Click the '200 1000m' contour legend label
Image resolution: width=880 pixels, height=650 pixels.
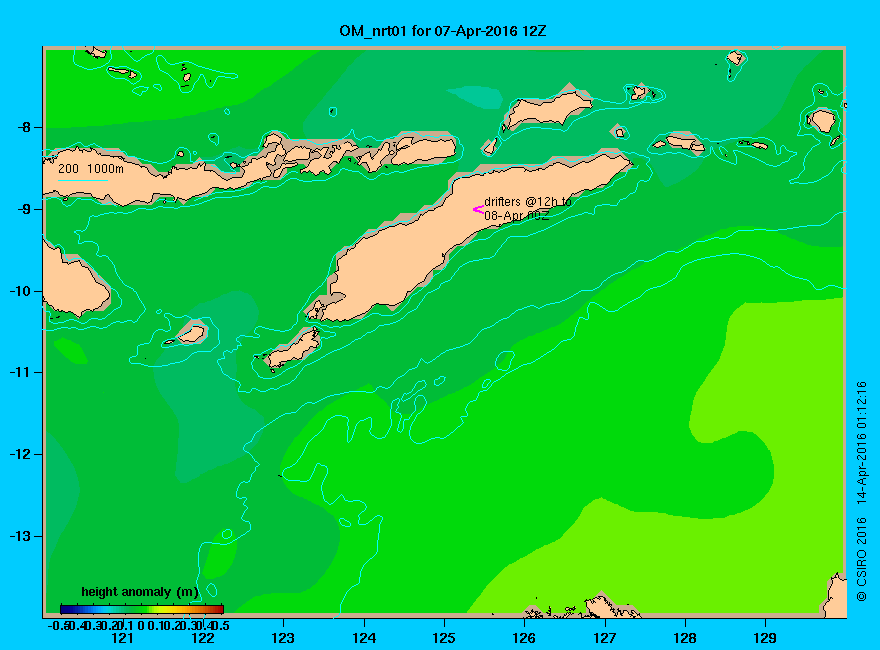point(91,168)
